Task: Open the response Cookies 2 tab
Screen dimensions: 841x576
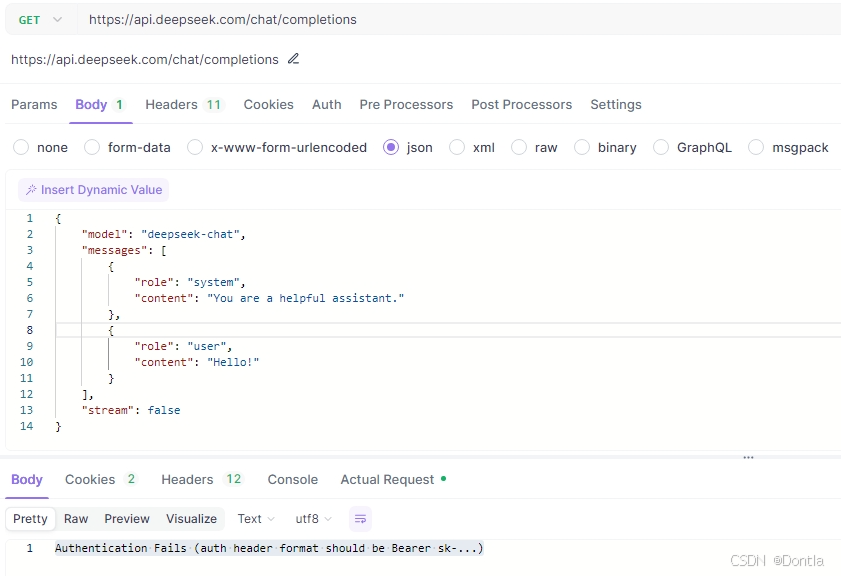Action: [101, 479]
